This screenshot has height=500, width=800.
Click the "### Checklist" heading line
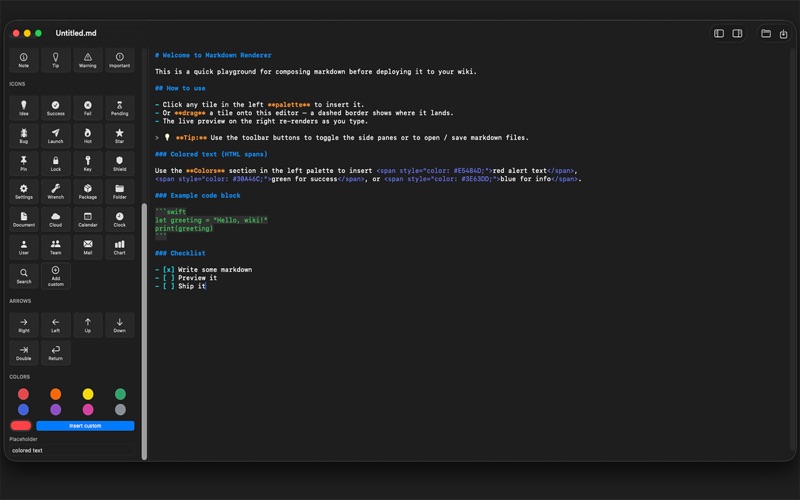click(180, 253)
